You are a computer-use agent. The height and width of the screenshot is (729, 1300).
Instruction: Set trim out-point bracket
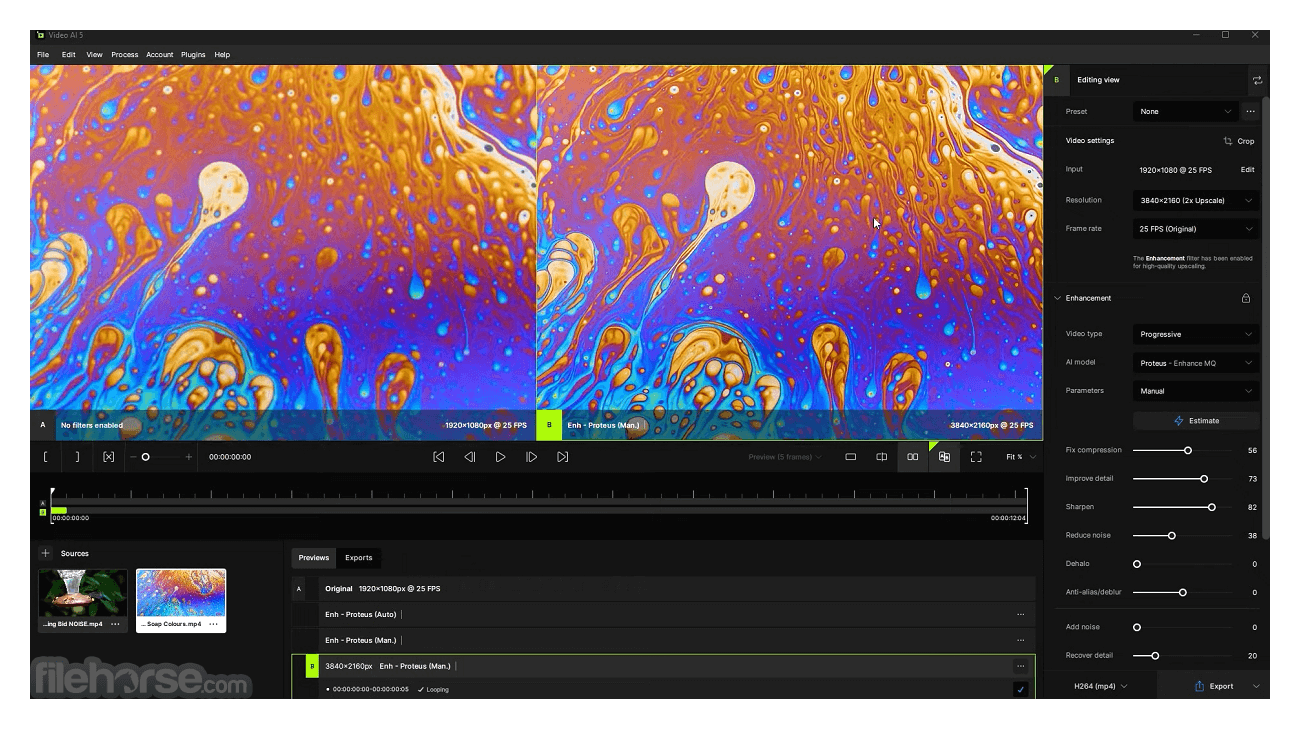click(x=77, y=457)
